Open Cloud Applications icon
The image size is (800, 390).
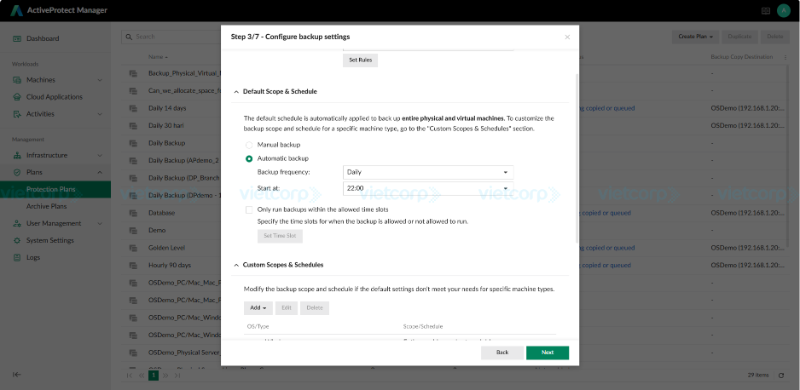pyautogui.click(x=17, y=97)
